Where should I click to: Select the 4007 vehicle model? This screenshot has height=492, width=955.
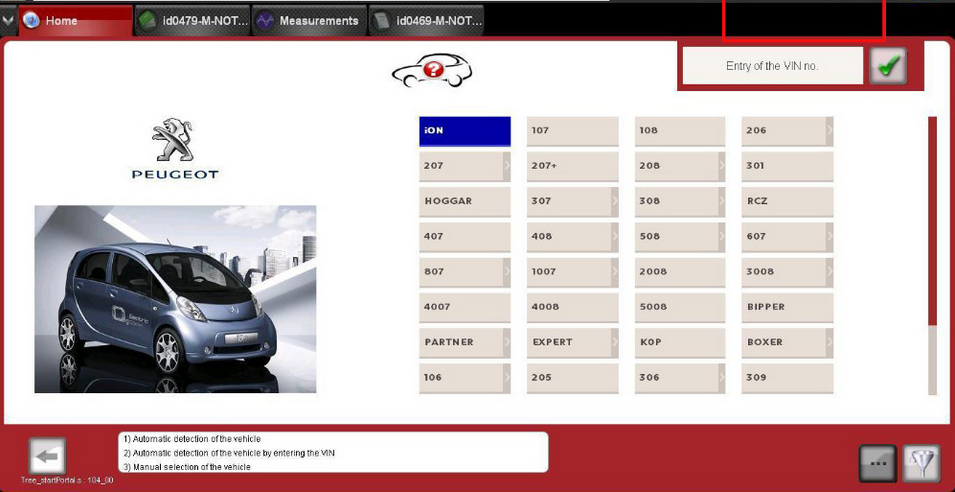pyautogui.click(x=465, y=308)
